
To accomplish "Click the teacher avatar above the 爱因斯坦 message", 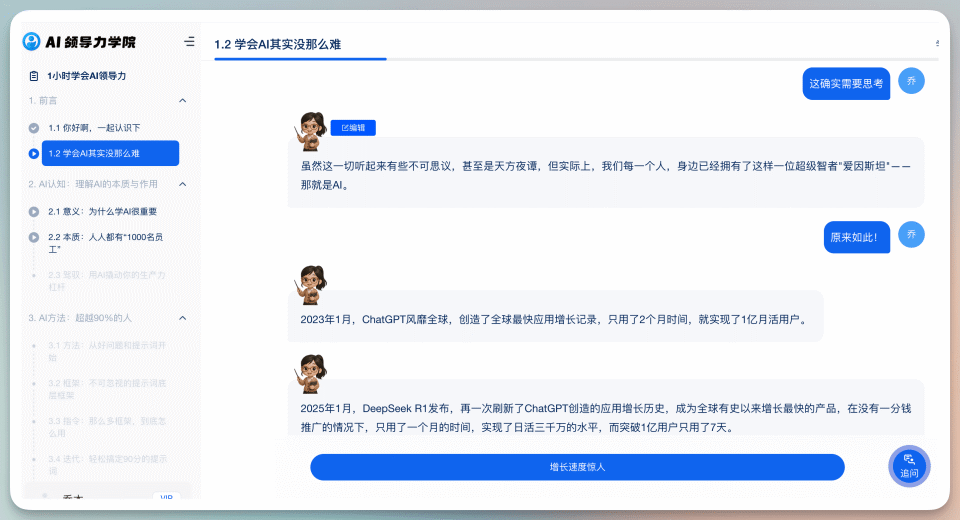I will click(x=311, y=131).
